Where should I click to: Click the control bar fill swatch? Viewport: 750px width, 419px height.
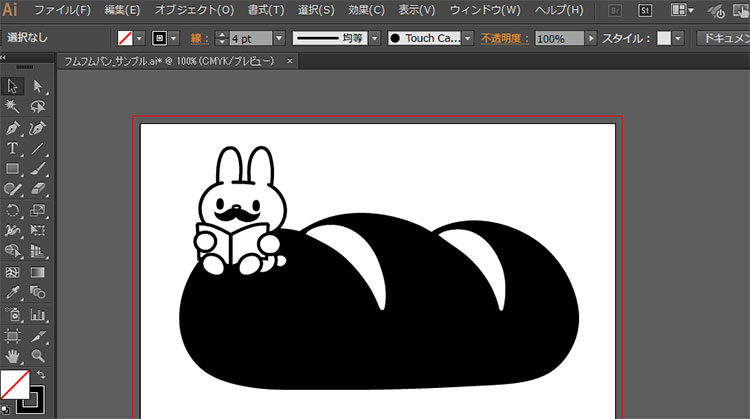[x=125, y=38]
